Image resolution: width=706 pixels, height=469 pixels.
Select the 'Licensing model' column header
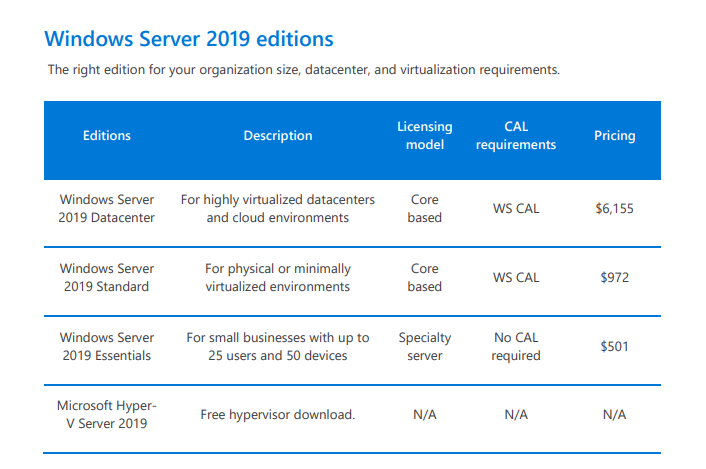(x=425, y=135)
